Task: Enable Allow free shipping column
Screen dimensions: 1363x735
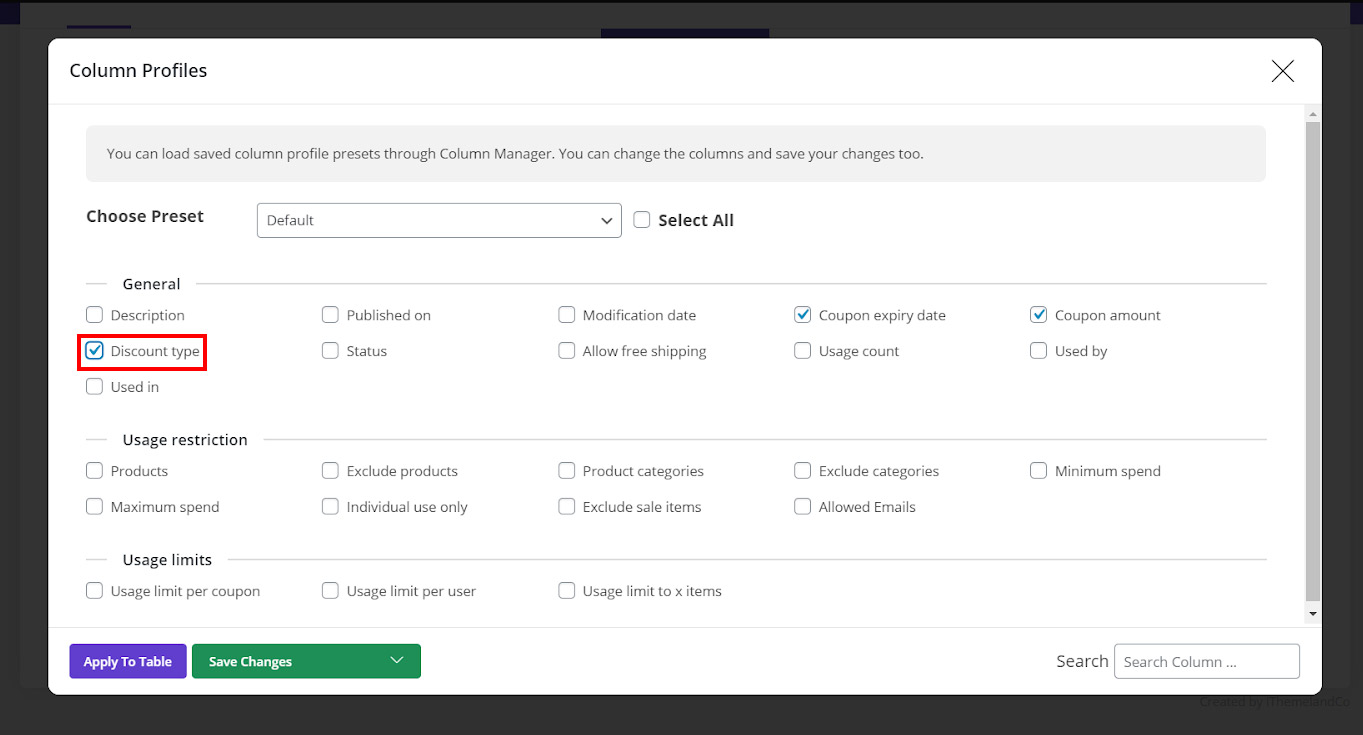Action: [x=566, y=351]
